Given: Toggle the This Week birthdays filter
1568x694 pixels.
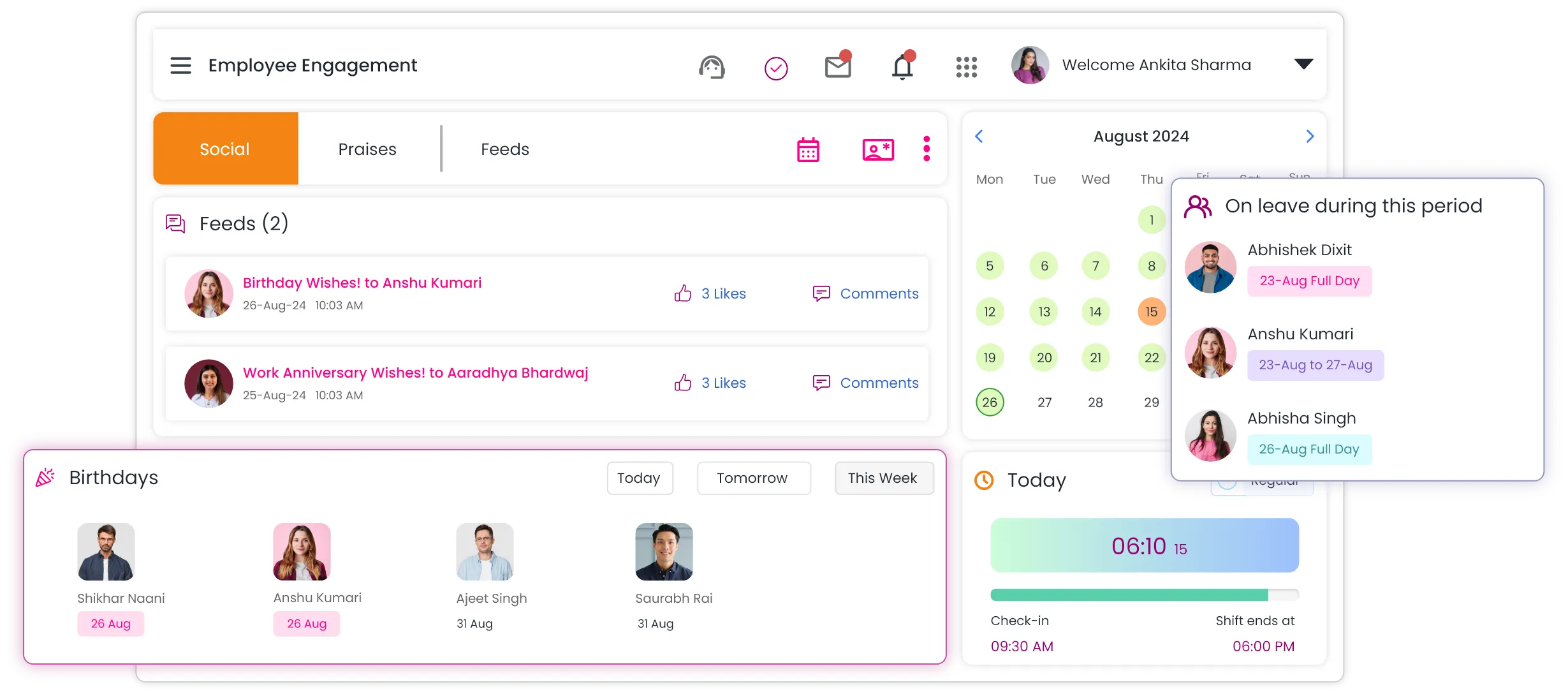Looking at the screenshot, I should point(884,478).
